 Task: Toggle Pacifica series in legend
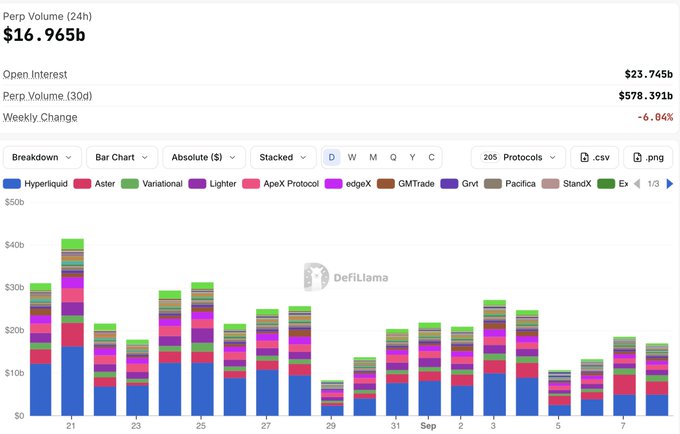tap(510, 184)
